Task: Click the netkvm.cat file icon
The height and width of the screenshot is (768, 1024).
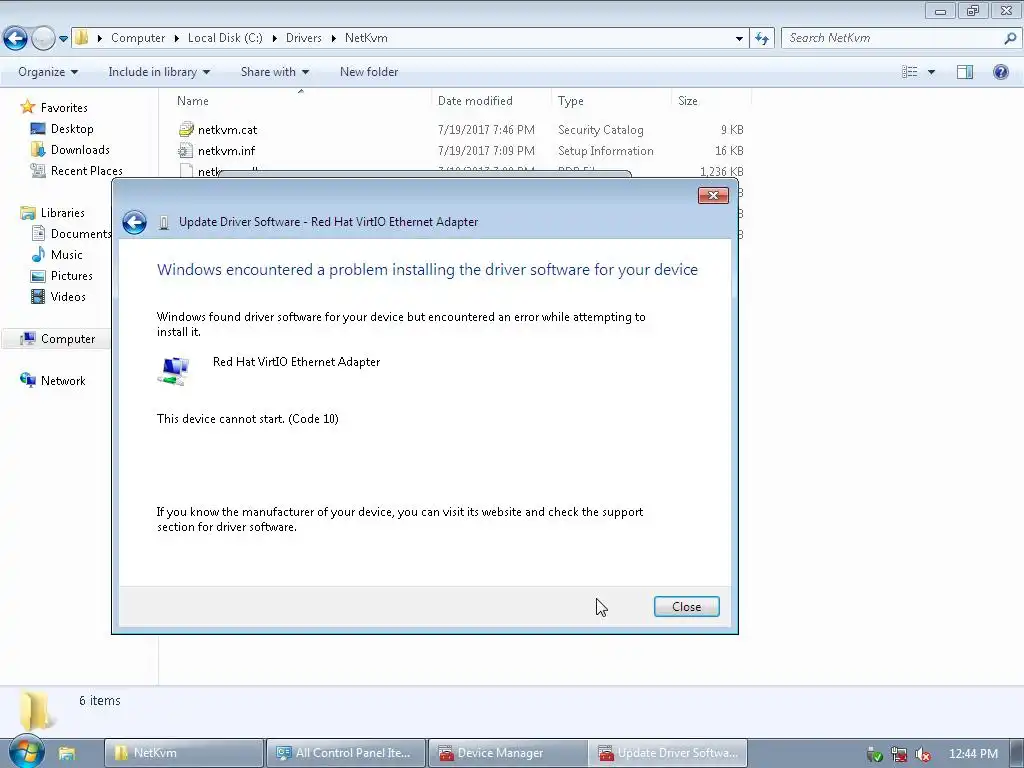Action: coord(186,129)
